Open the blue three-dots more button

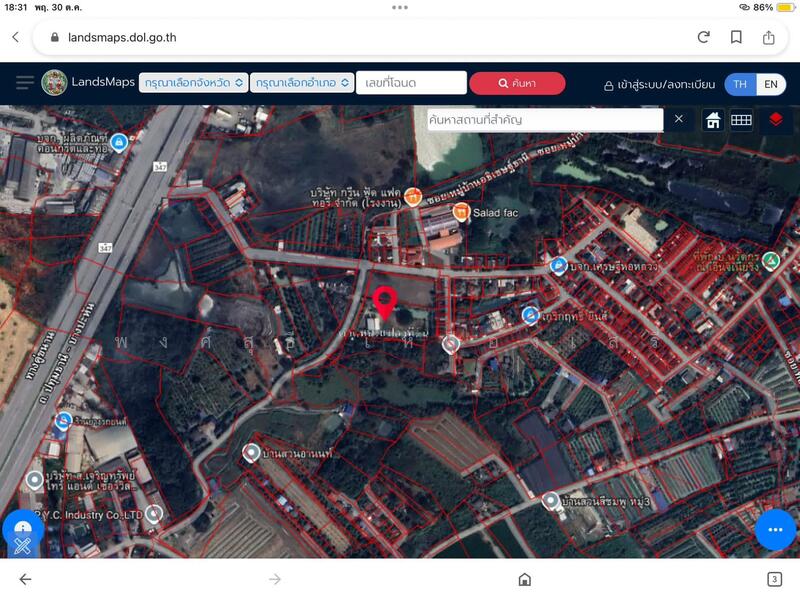point(774,529)
